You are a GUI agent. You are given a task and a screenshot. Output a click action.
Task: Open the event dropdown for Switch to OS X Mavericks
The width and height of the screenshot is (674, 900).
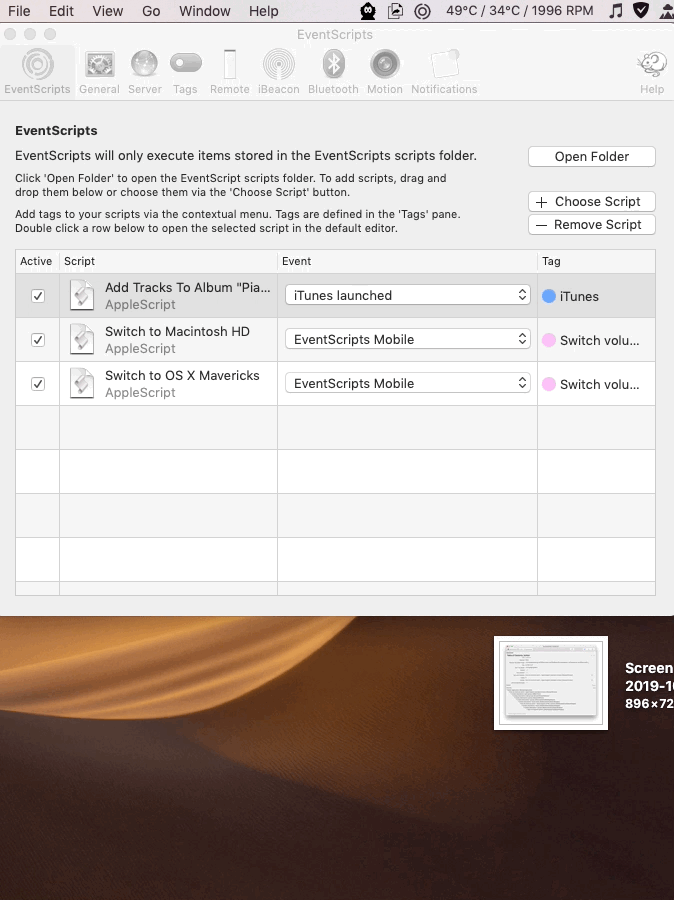[408, 383]
